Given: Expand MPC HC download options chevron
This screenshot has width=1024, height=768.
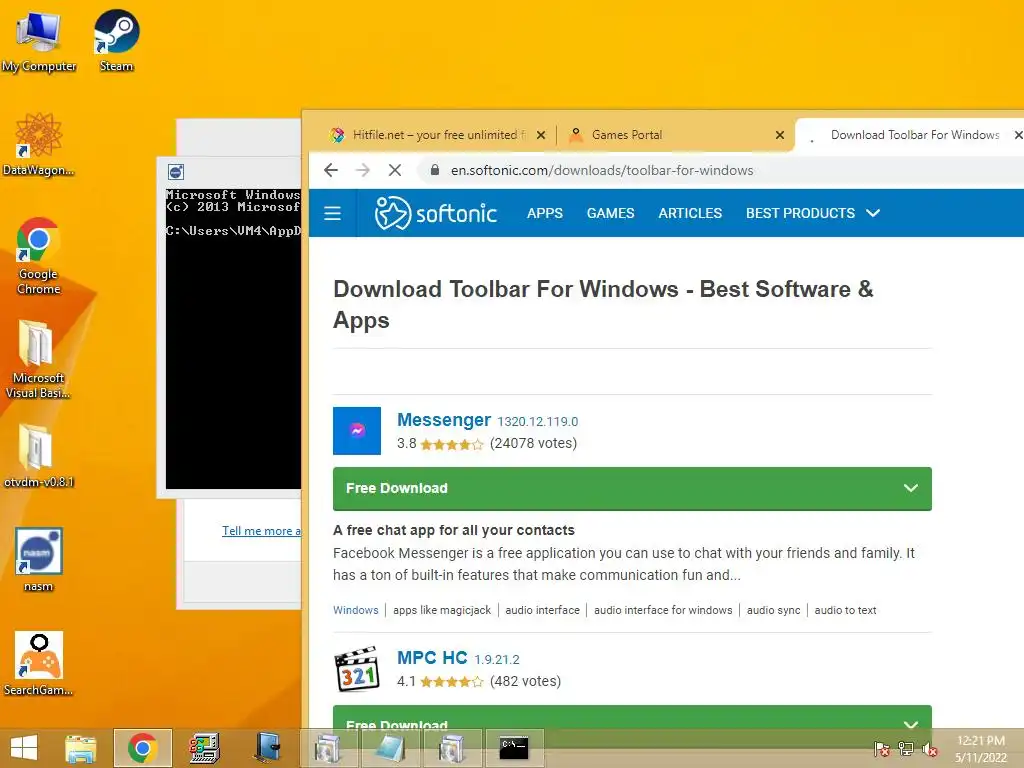Looking at the screenshot, I should [910, 725].
